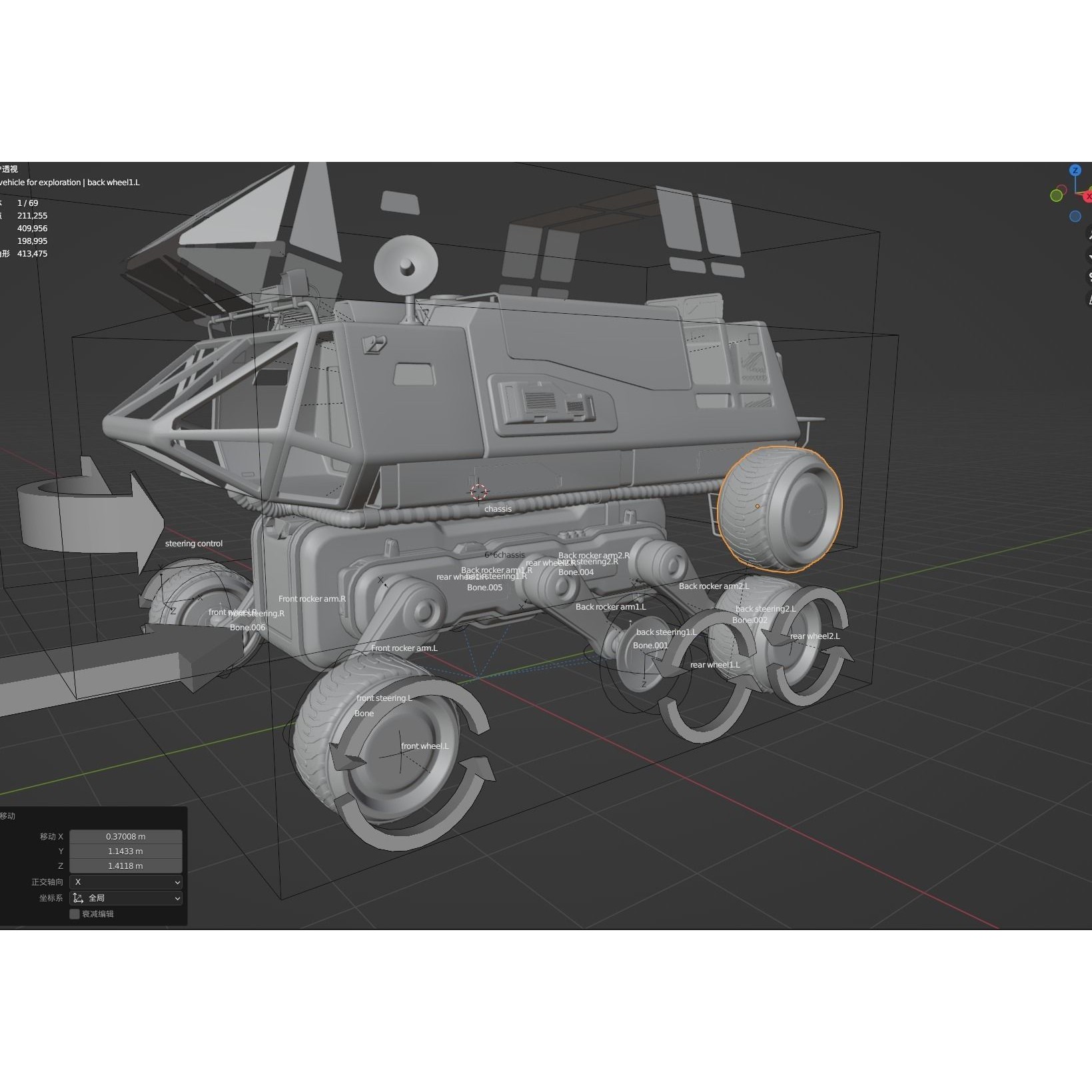Enable the 衰减编辑 proportional editing checkbox

pos(75,914)
